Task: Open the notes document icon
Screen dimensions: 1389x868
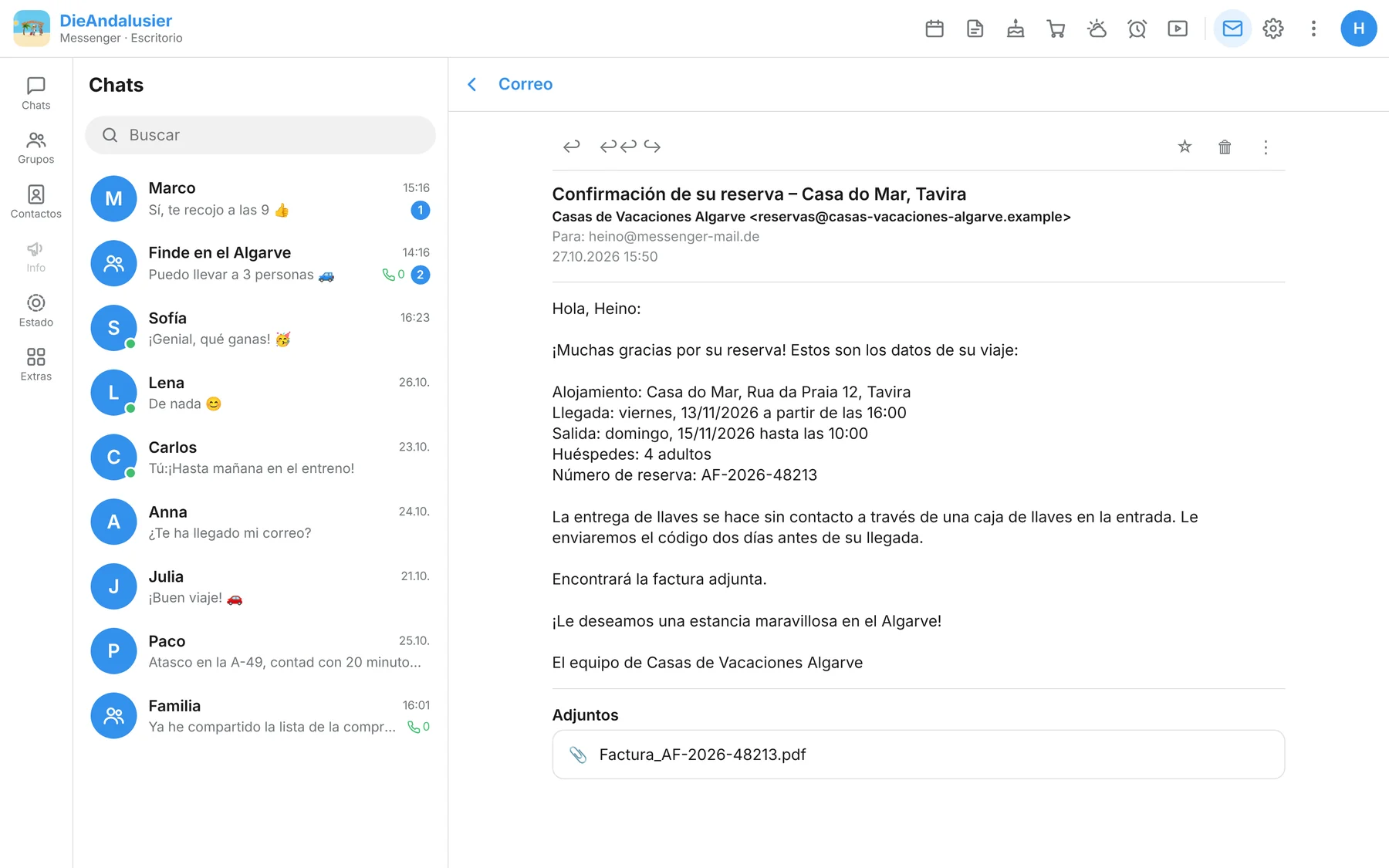Action: tap(975, 29)
